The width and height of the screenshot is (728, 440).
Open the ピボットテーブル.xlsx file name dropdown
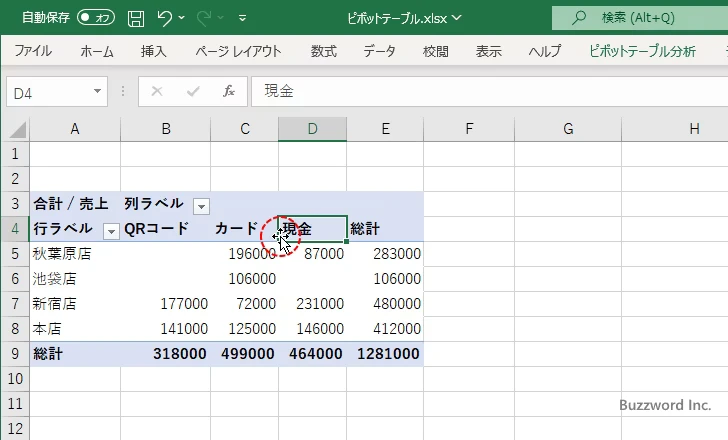(457, 18)
